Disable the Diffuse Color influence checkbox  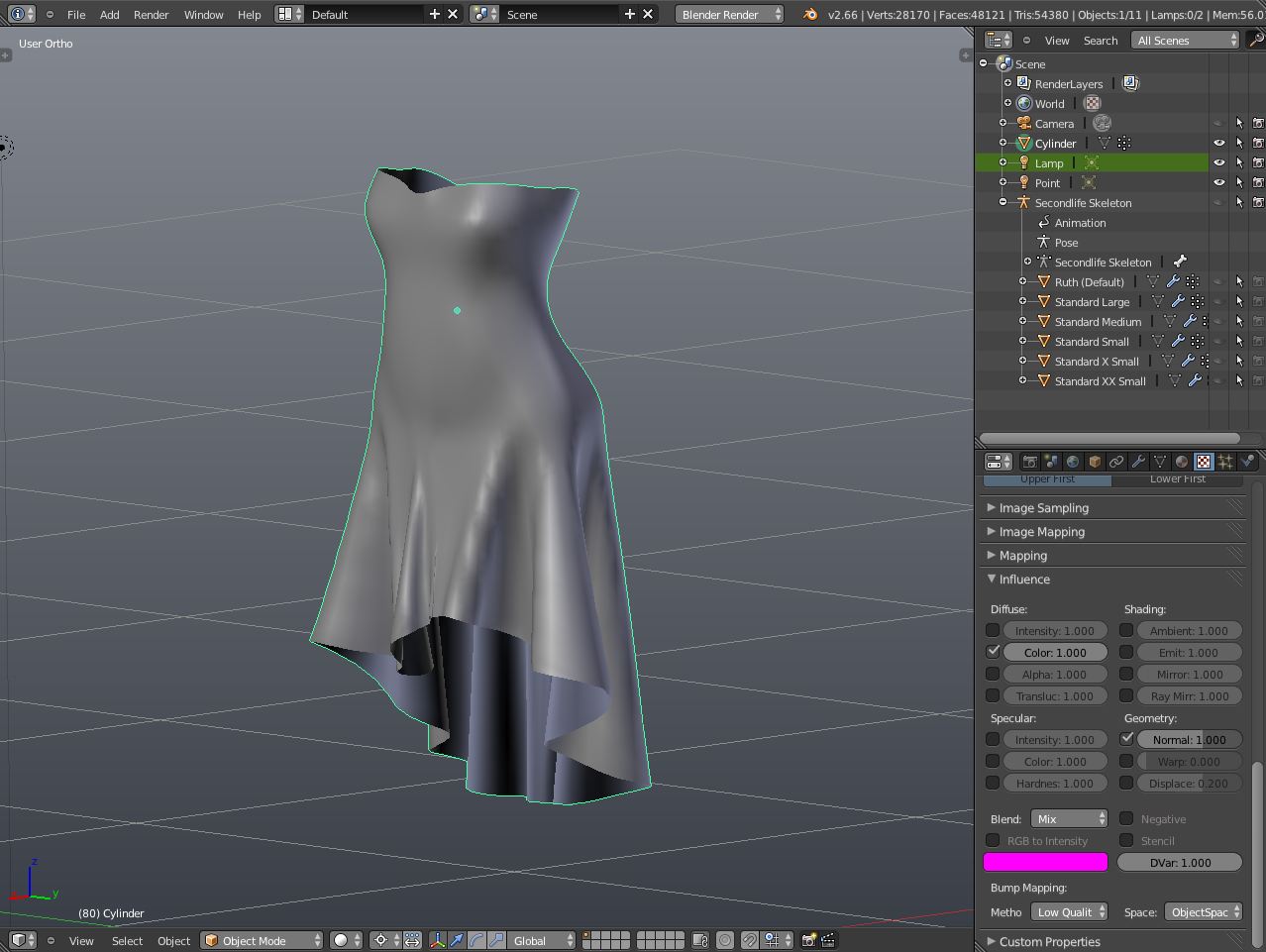pos(994,652)
